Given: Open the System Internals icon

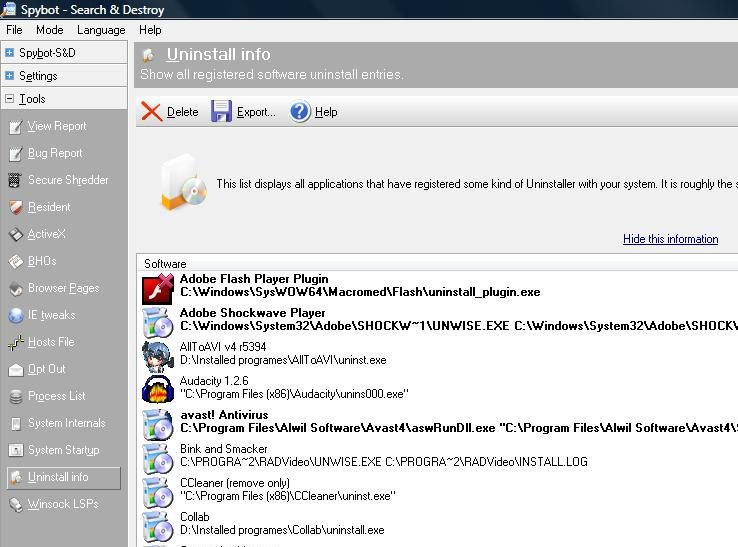Looking at the screenshot, I should 15,424.
